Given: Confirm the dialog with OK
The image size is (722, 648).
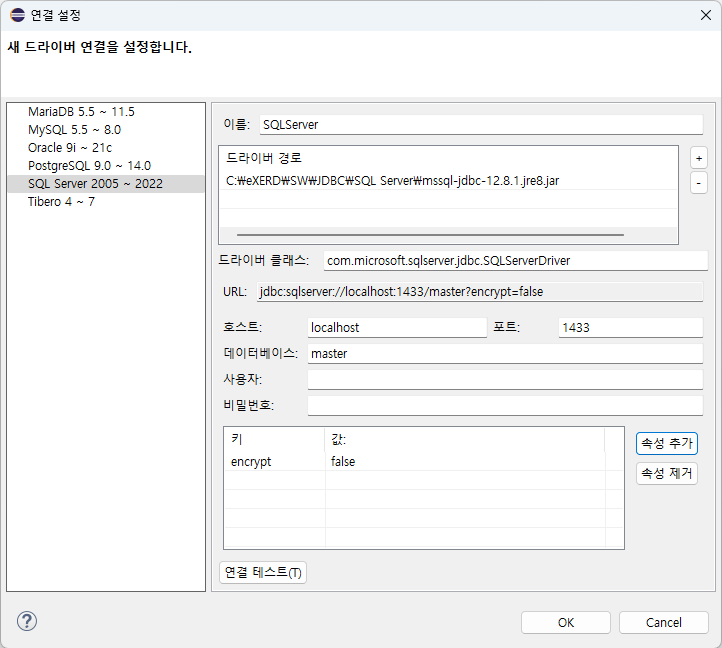Looking at the screenshot, I should tap(565, 623).
